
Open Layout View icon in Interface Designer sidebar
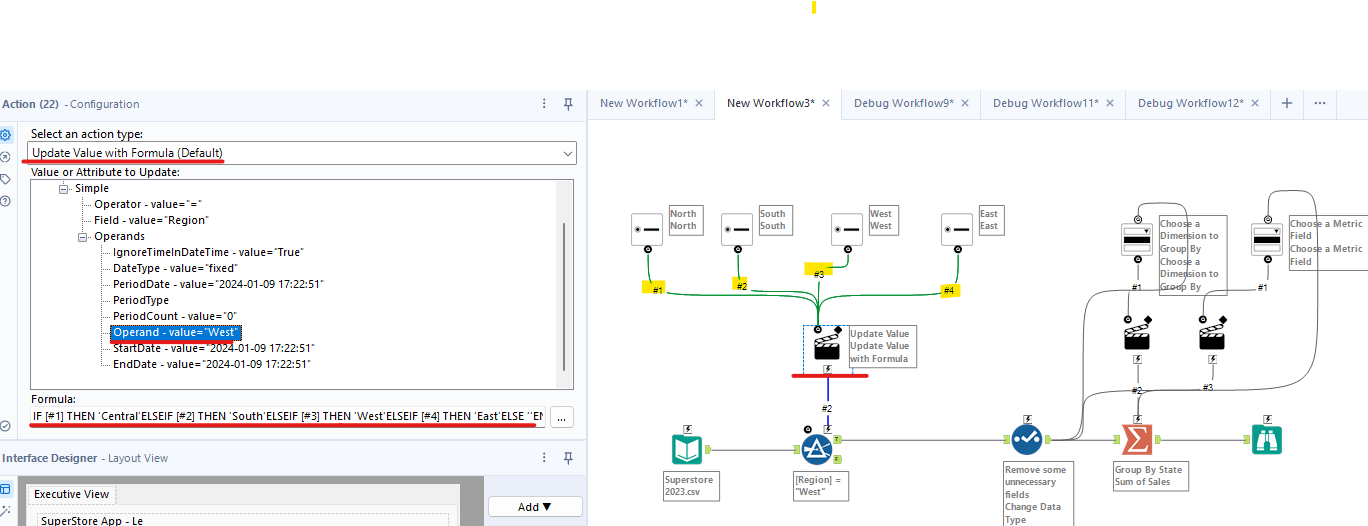[x=6, y=490]
